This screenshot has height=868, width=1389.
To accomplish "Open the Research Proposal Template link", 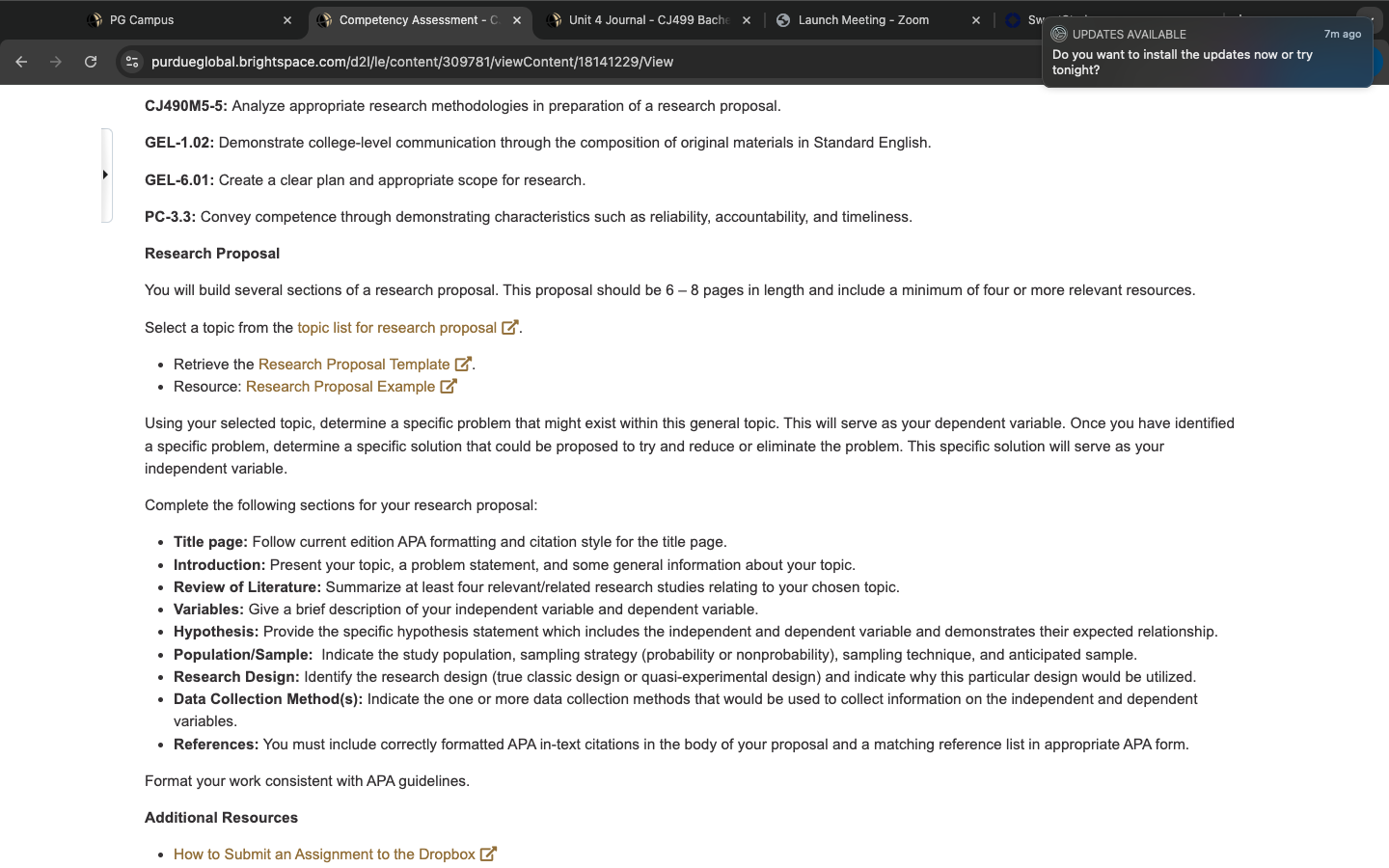I will [x=354, y=365].
